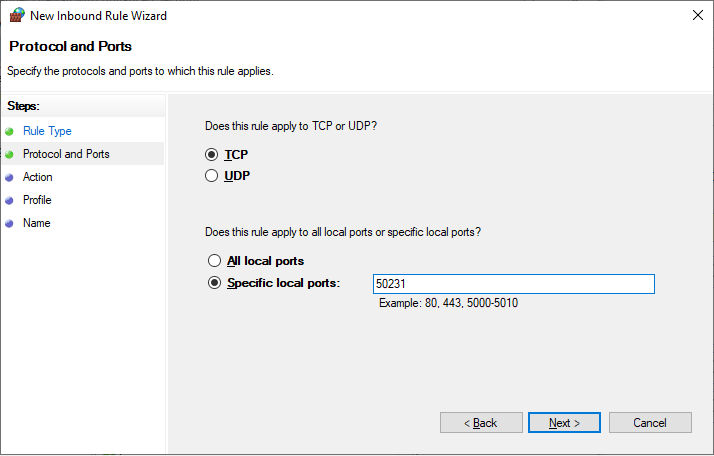Image resolution: width=714 pixels, height=456 pixels.
Task: Close the wizard window with X
Action: [x=695, y=16]
